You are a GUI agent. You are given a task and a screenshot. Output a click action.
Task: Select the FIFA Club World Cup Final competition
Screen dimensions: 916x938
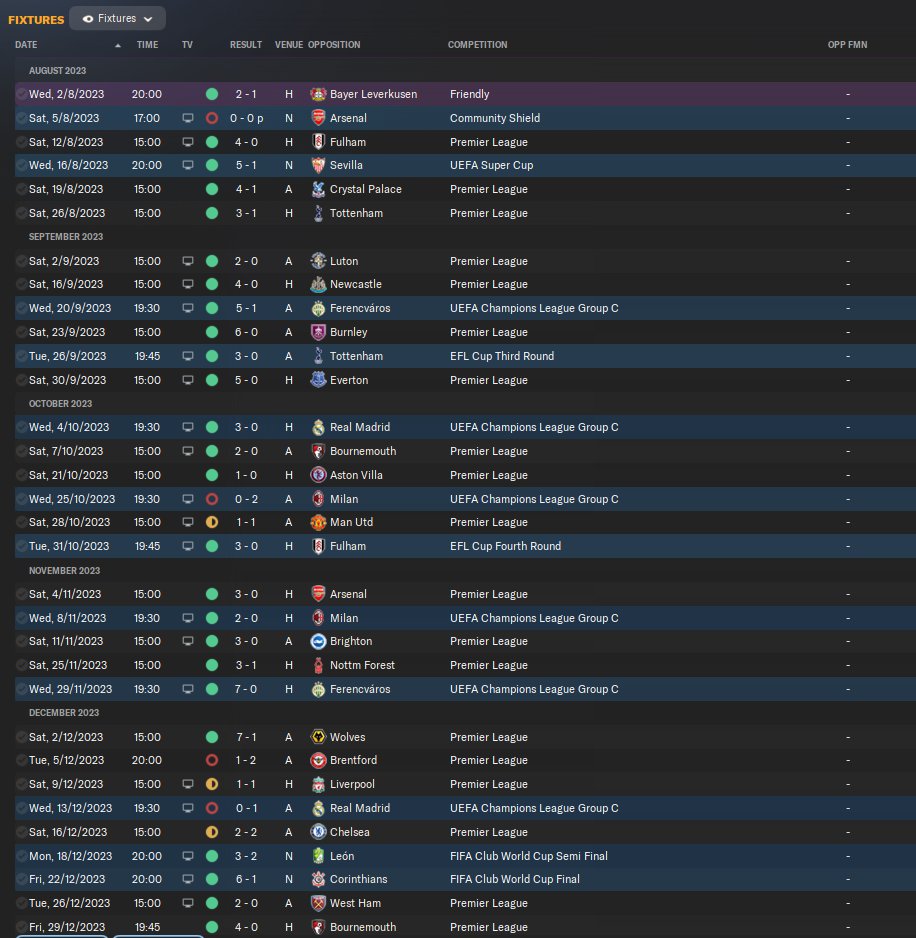point(515,879)
